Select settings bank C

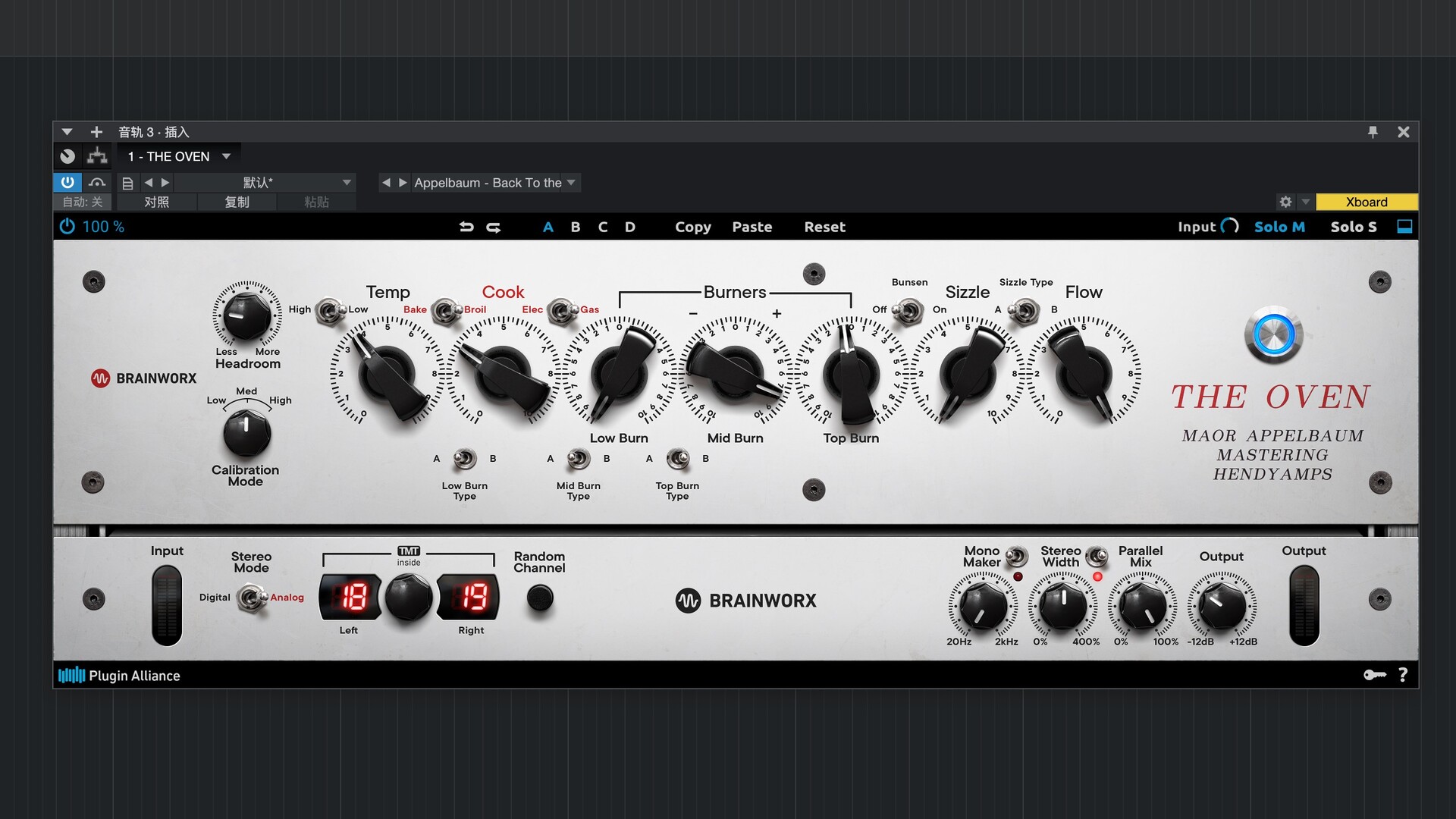click(603, 227)
